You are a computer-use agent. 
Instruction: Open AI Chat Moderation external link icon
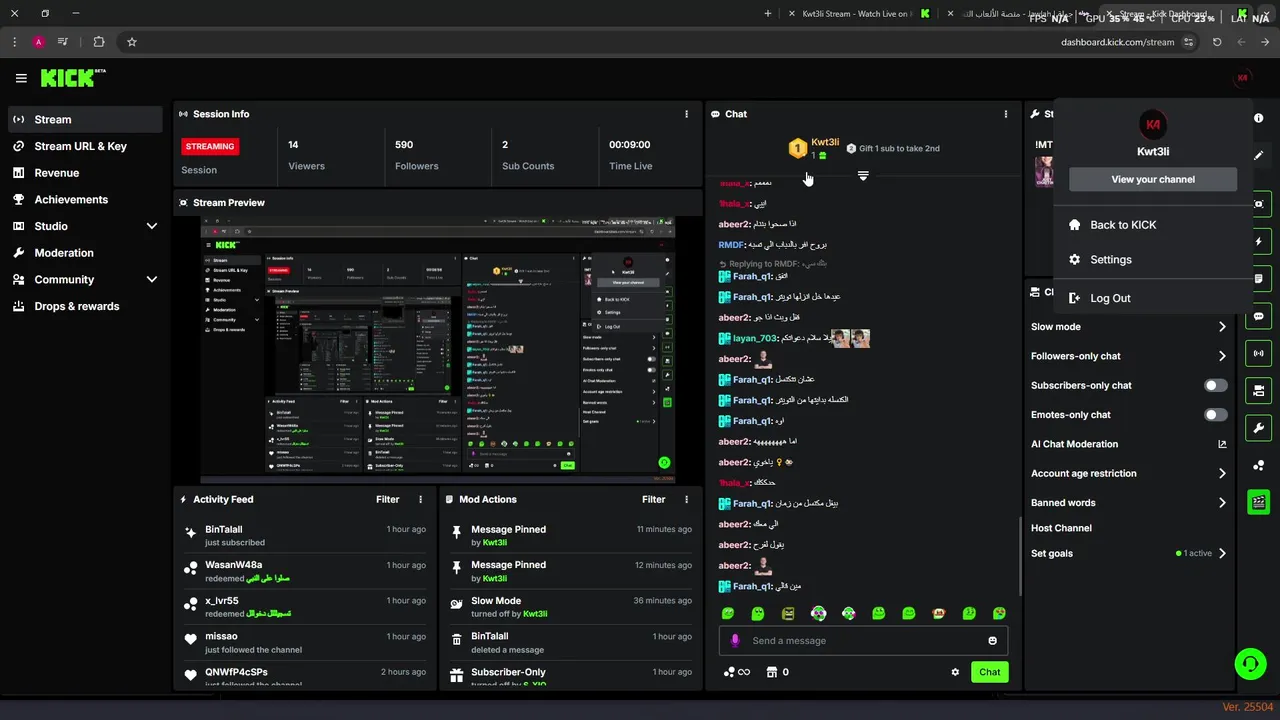coord(1222,444)
